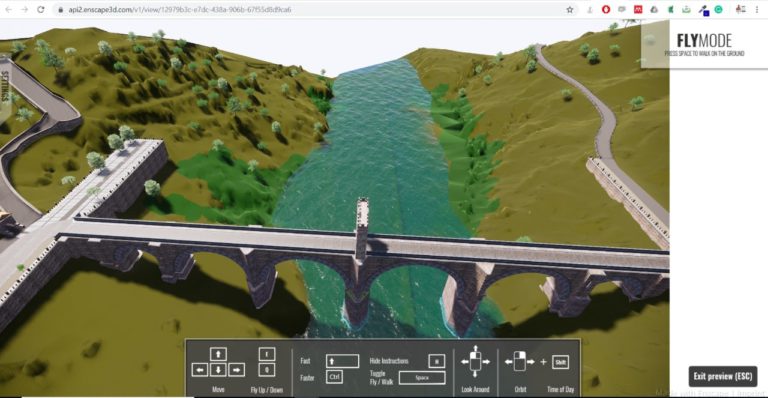Click the 'Time of Day' label
768x398 pixels.
[x=560, y=389]
